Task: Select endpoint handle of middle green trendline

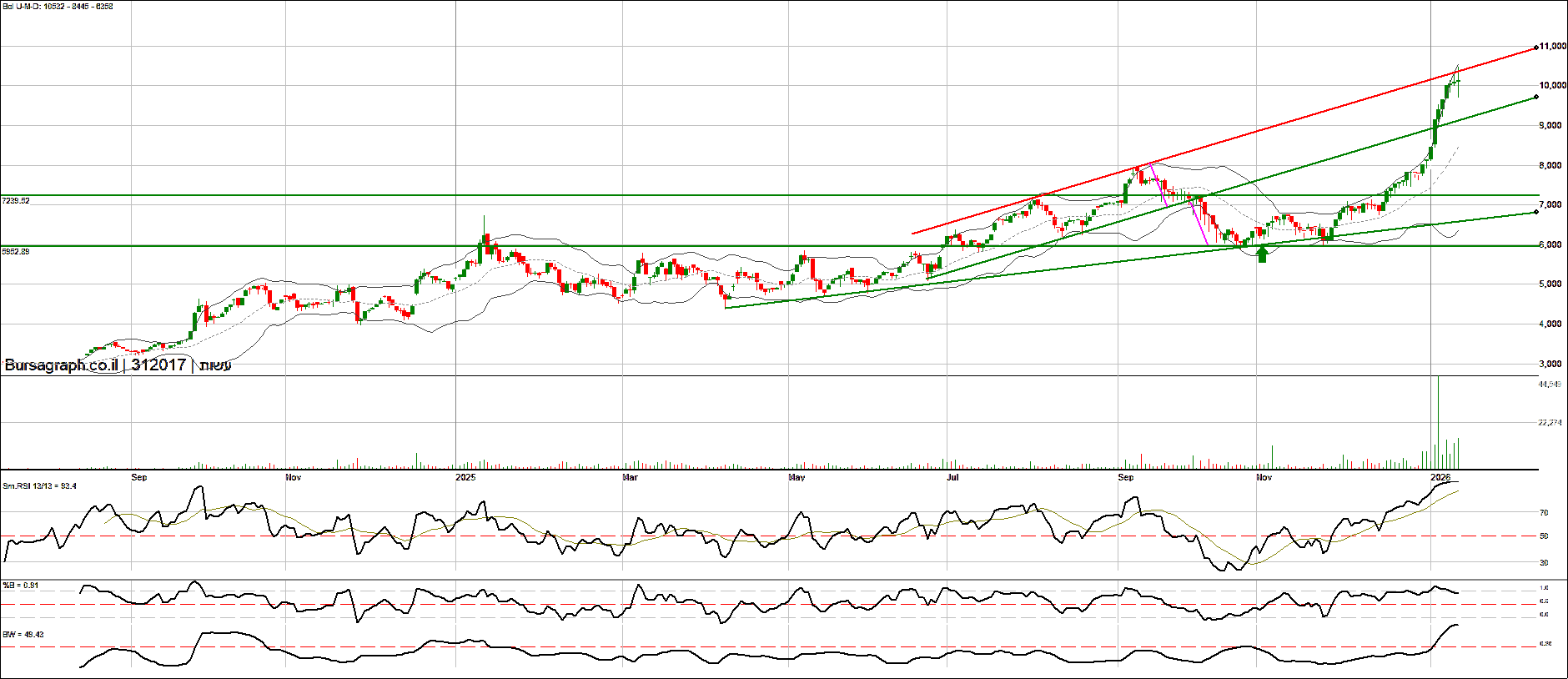Action: 1535,97
